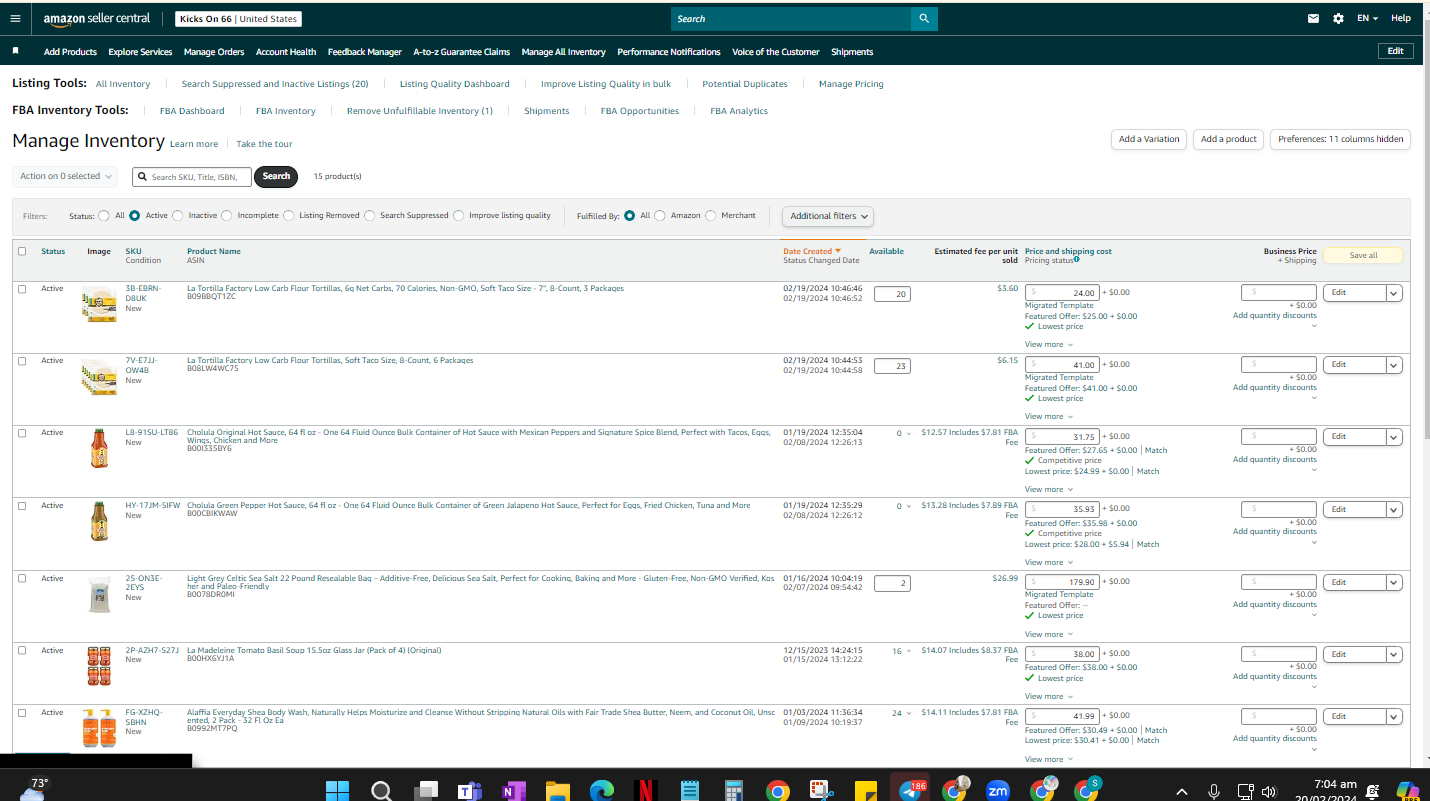Open the EN language dropdown
1430x801 pixels.
1367,18
